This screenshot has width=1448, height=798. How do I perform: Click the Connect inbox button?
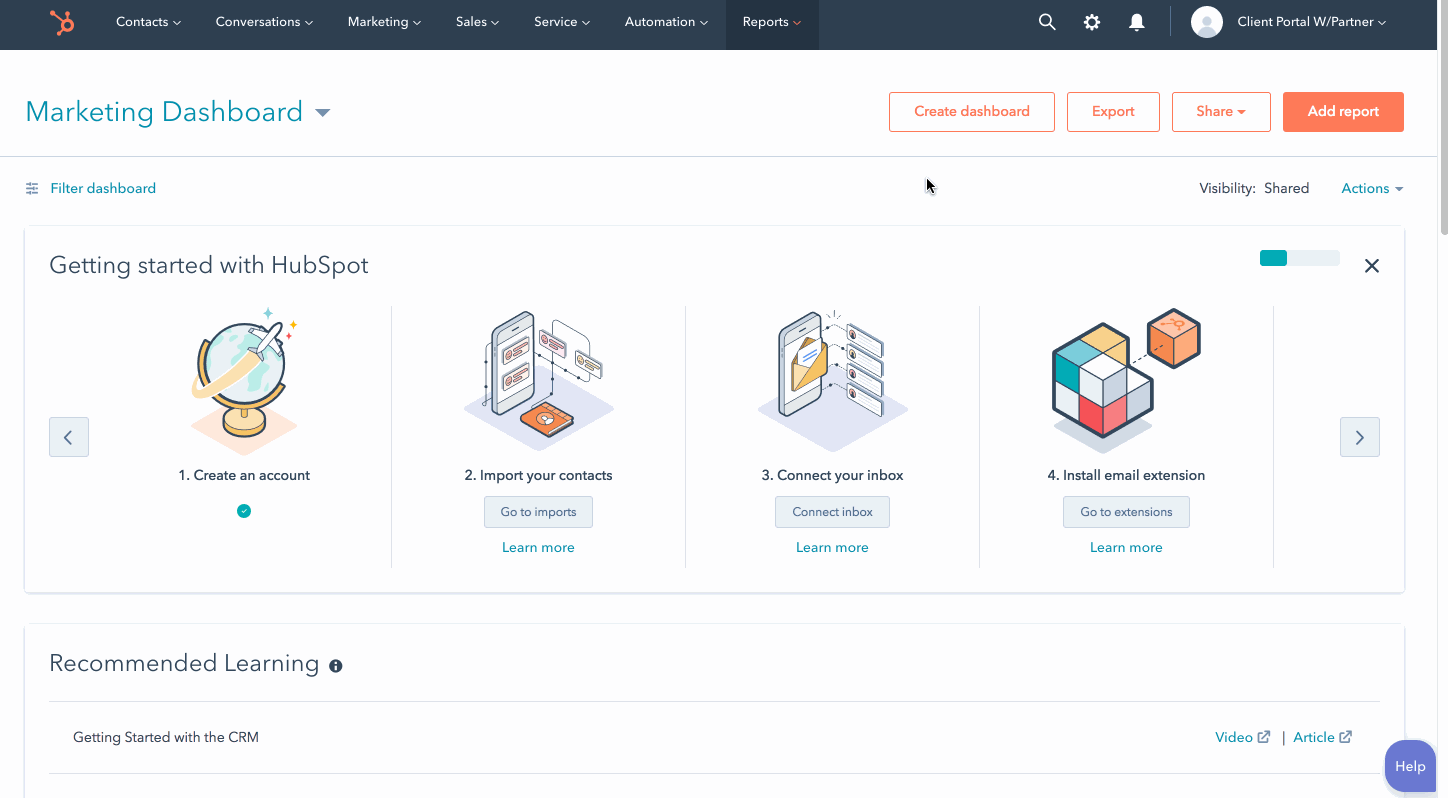click(x=832, y=512)
